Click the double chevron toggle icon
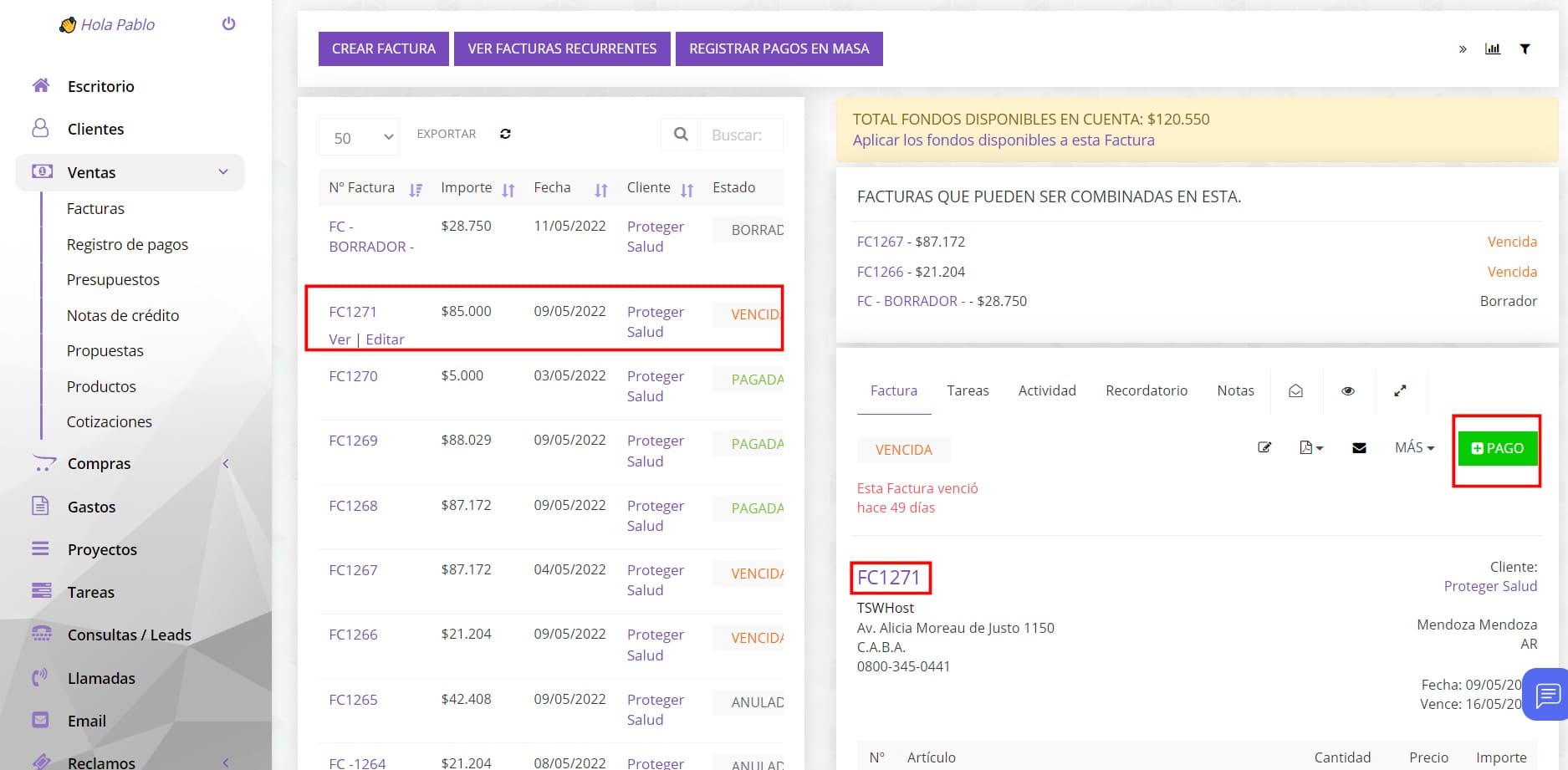 tap(1463, 49)
